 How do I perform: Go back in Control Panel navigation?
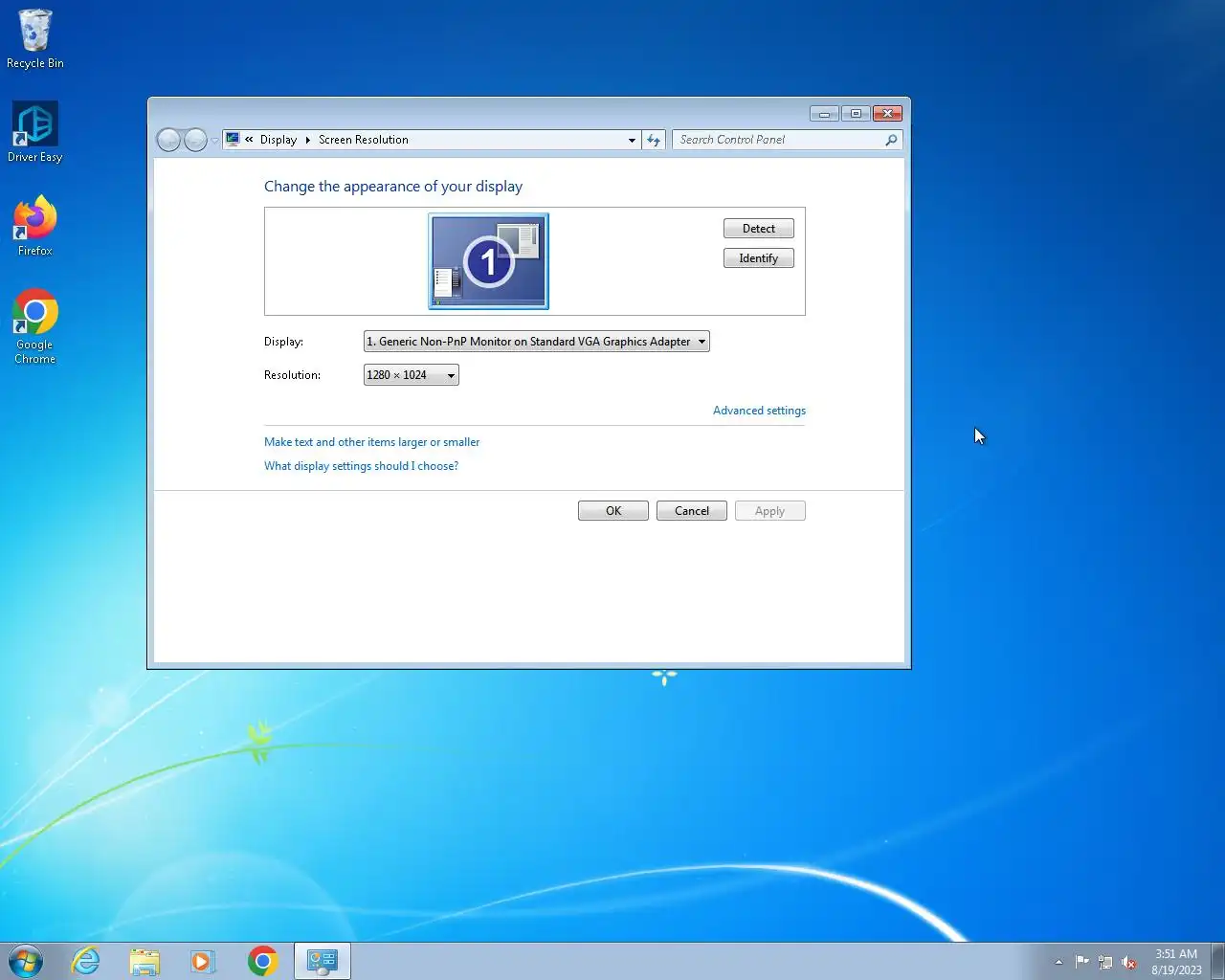(168, 140)
